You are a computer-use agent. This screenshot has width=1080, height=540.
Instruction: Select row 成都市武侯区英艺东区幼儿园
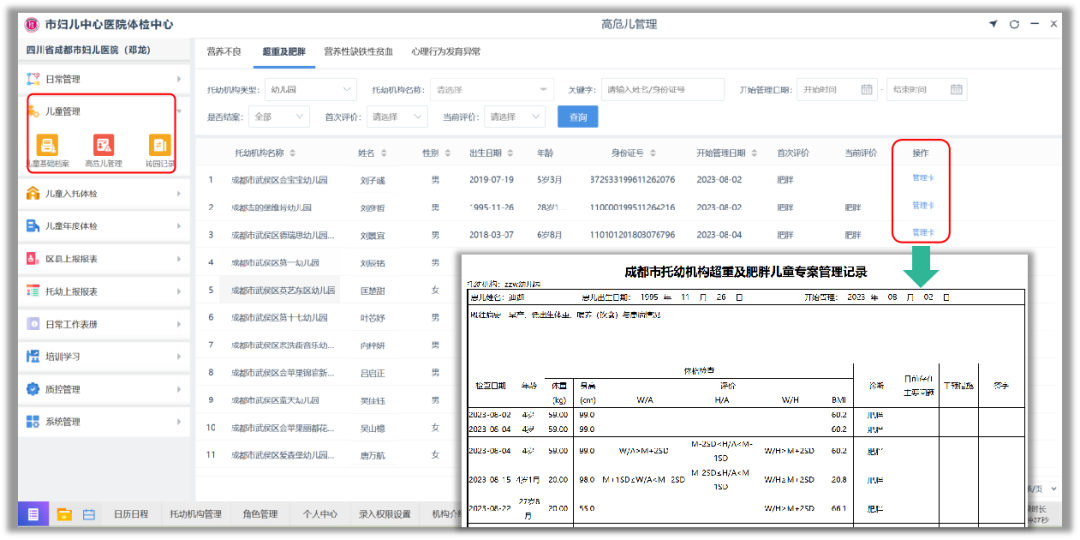[x=283, y=290]
